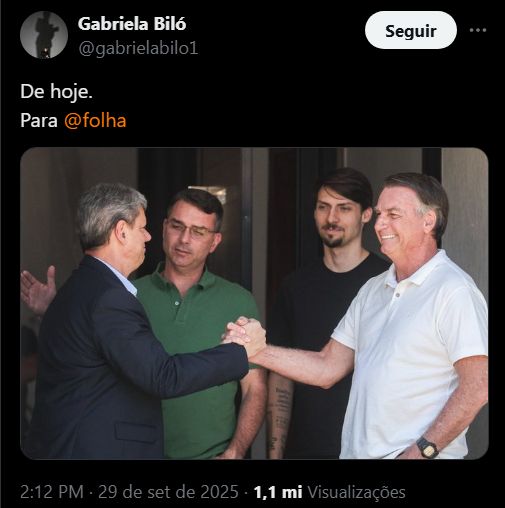Open the three-dot more options menu
This screenshot has width=505, height=508.
click(x=478, y=30)
